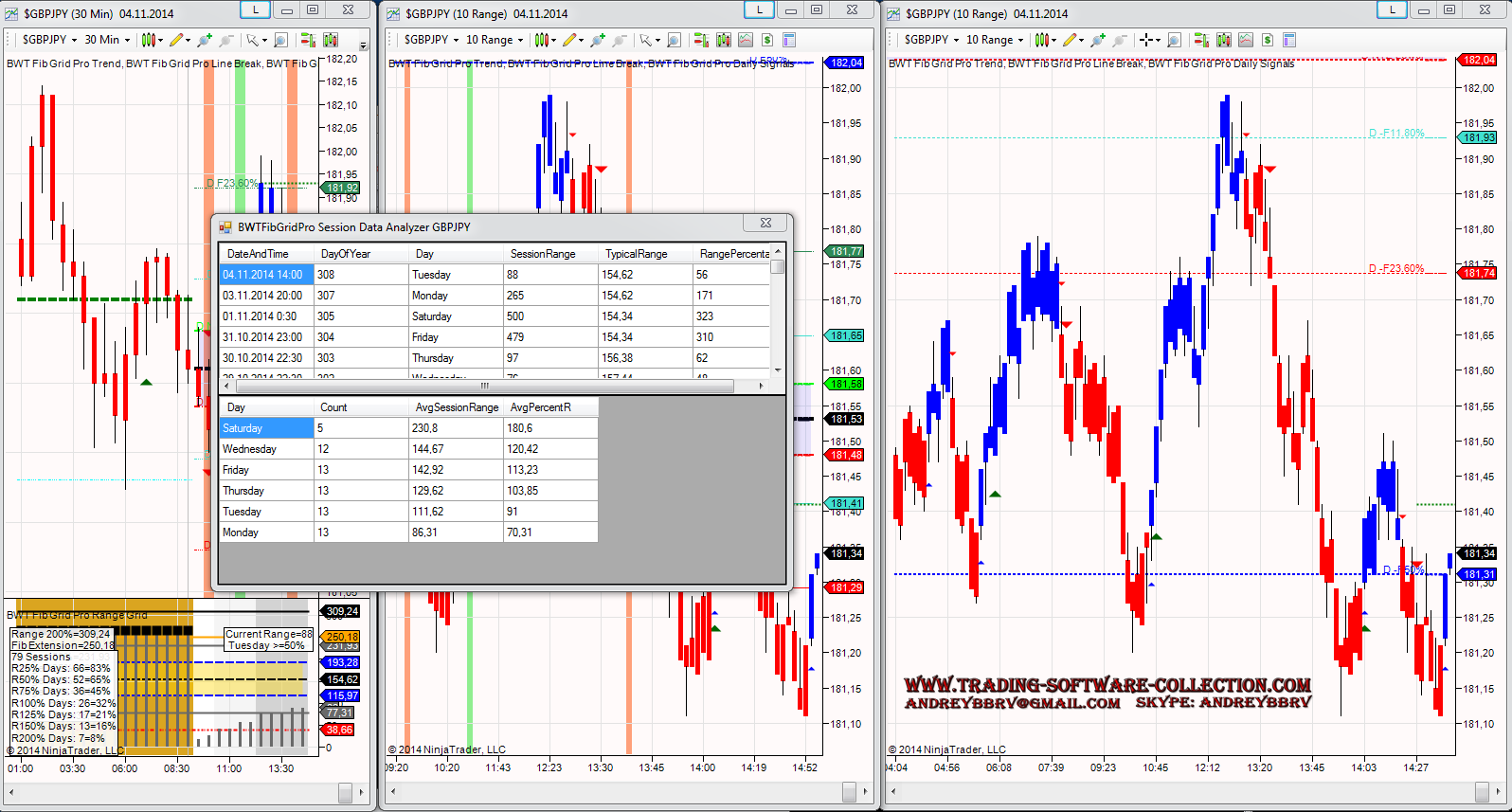The width and height of the screenshot is (1512, 812).
Task: Open chart style dropdown in middle chart
Action: (x=545, y=40)
